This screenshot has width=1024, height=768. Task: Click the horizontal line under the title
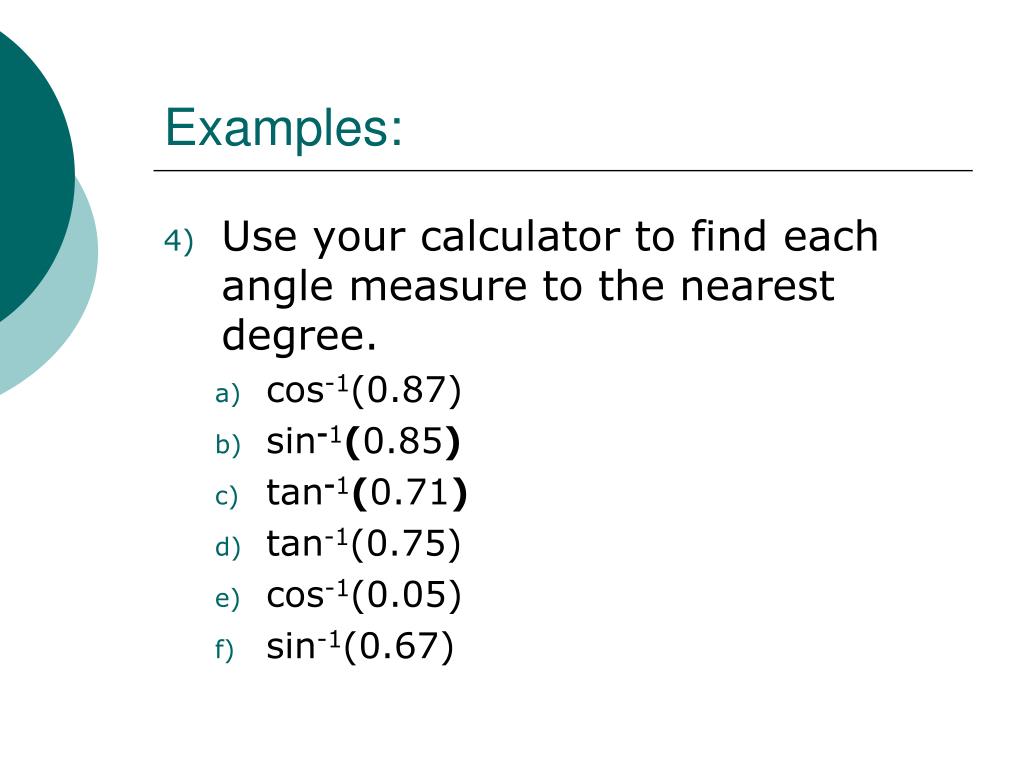coord(563,170)
